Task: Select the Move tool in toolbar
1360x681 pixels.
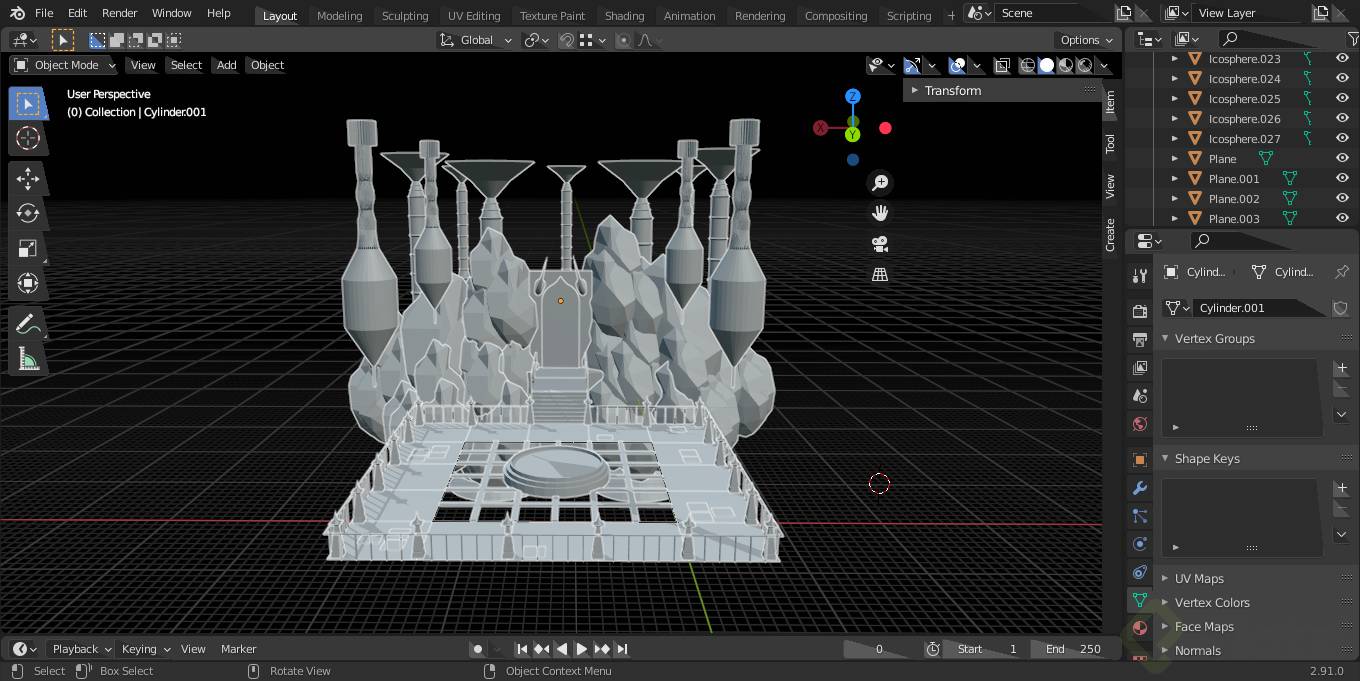Action: click(x=28, y=179)
